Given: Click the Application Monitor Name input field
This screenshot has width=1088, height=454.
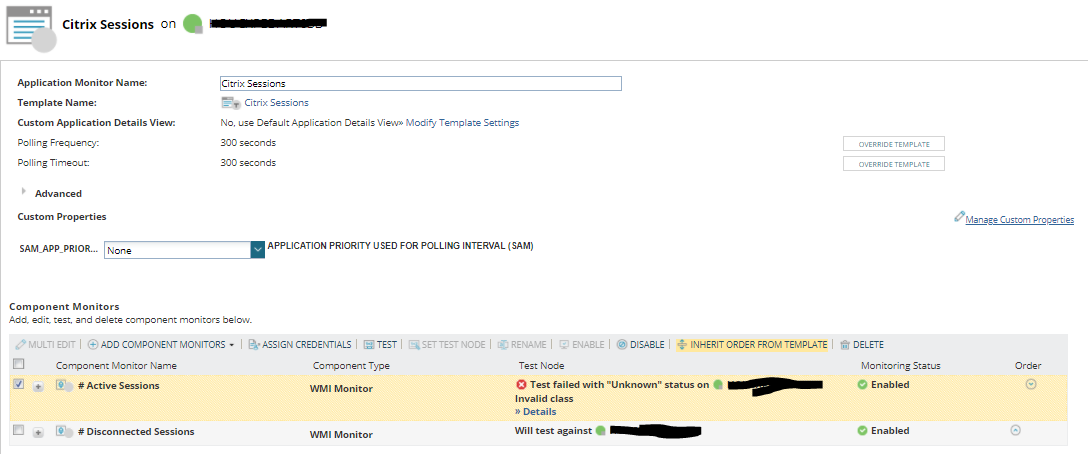Looking at the screenshot, I should click(x=420, y=83).
